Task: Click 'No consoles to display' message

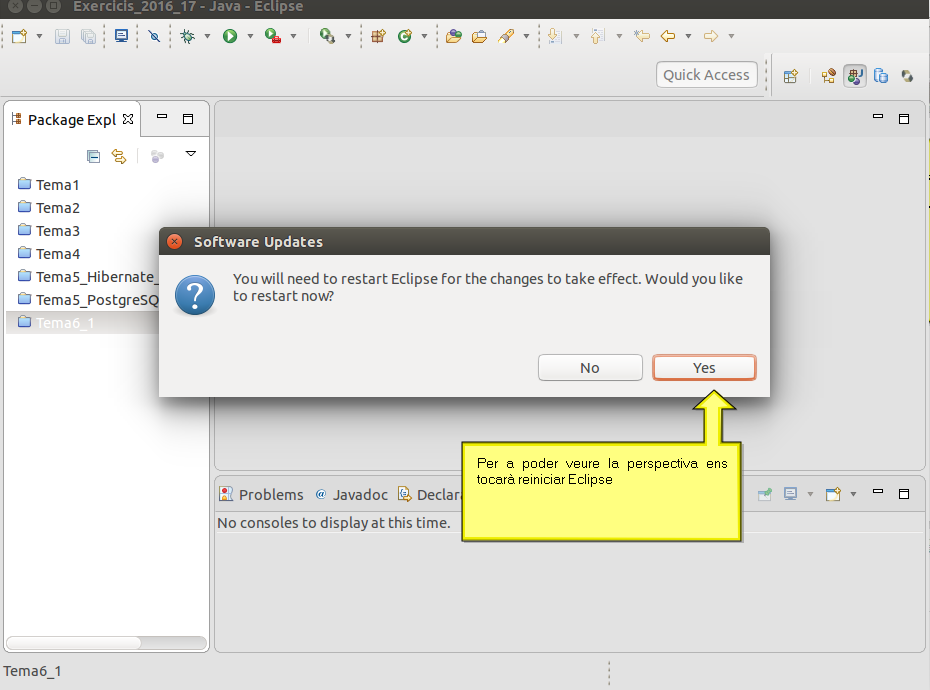Action: pos(333,523)
